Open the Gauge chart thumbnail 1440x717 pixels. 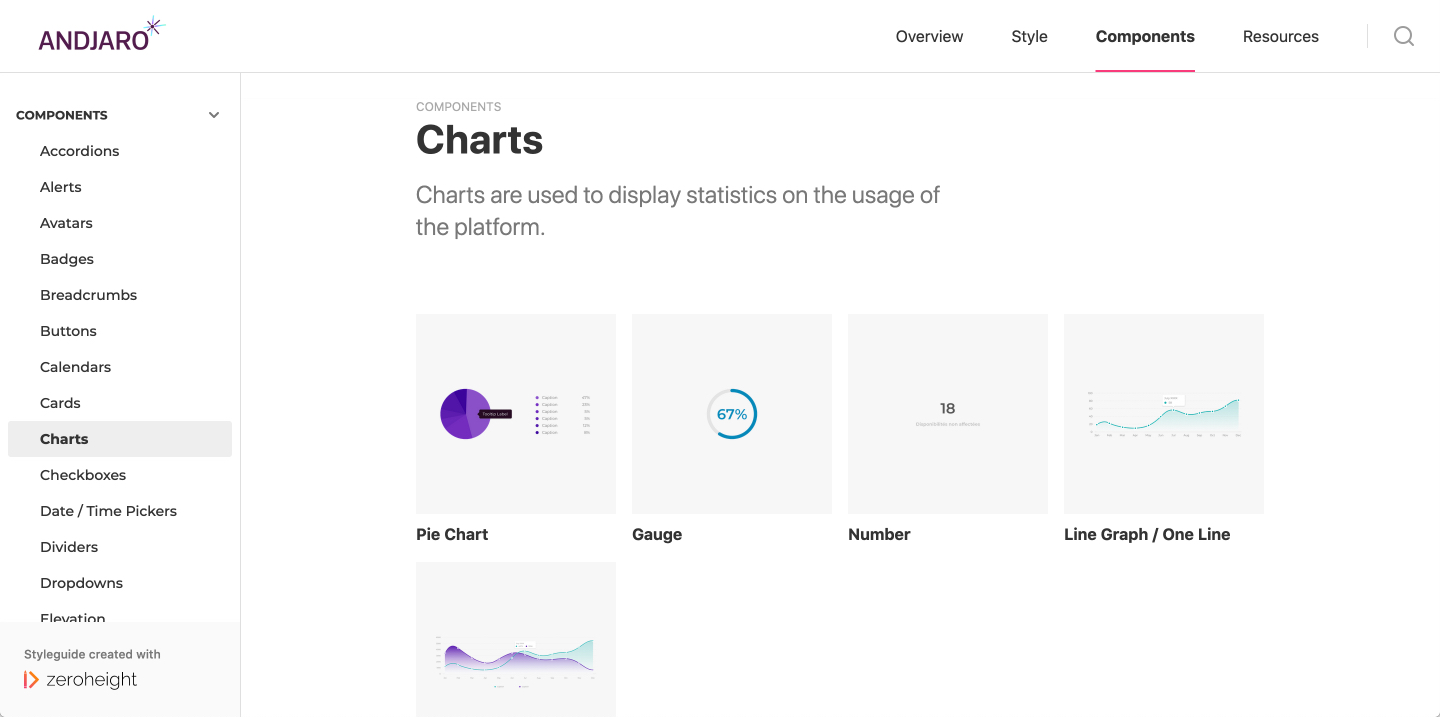732,414
